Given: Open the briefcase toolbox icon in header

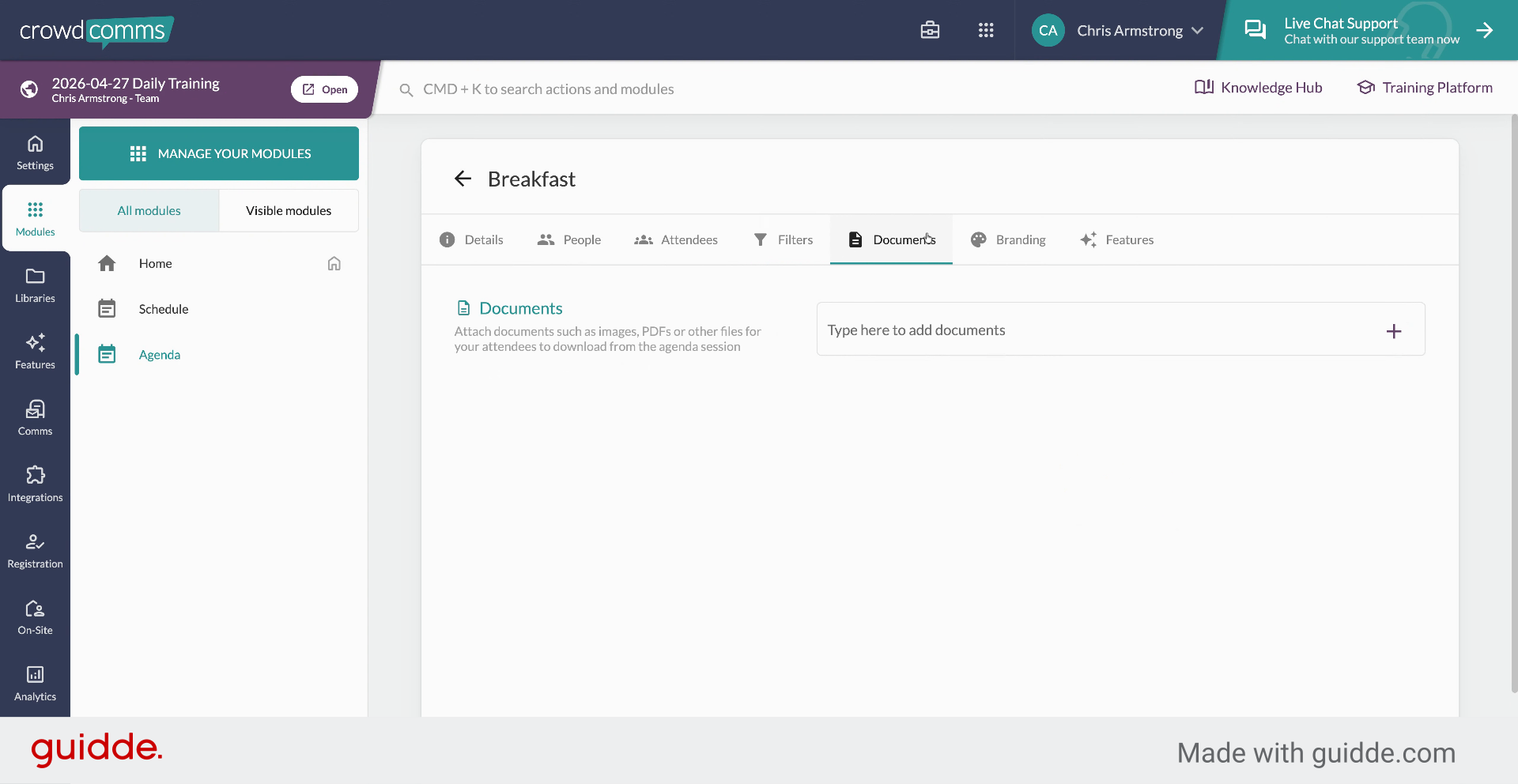Looking at the screenshot, I should tap(930, 30).
